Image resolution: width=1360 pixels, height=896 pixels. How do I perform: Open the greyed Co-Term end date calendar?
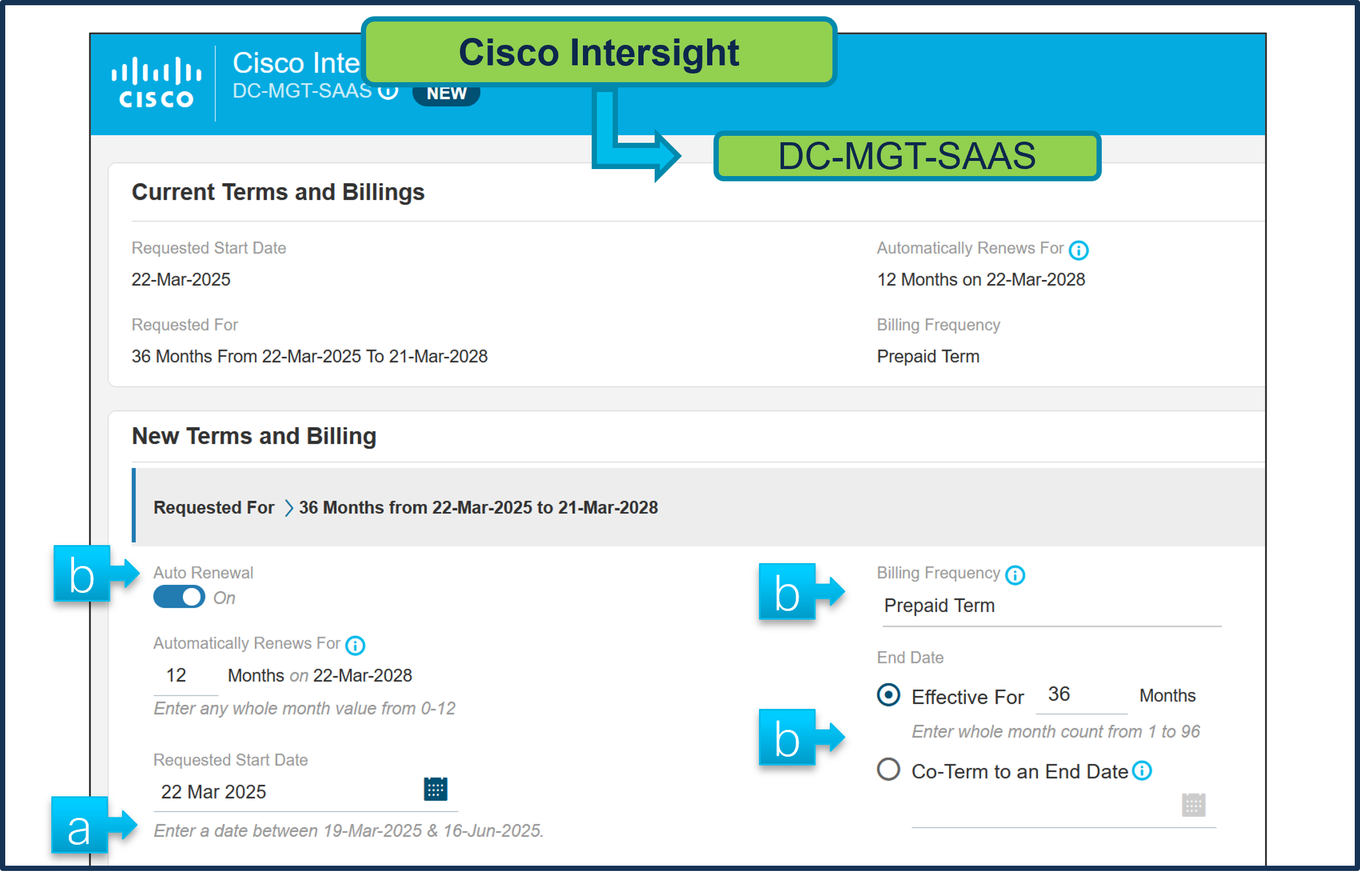click(1193, 805)
